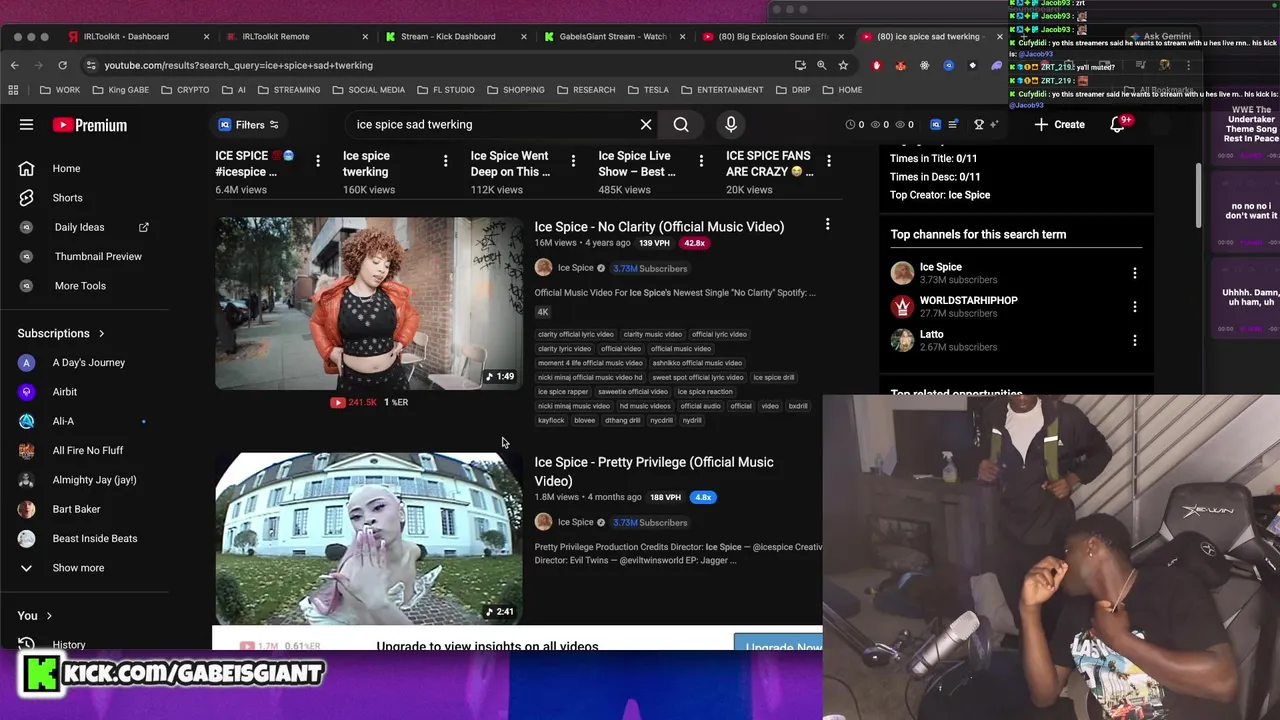Viewport: 1280px width, 720px height.
Task: Select the 4K badge on No Clarity
Action: tap(543, 312)
